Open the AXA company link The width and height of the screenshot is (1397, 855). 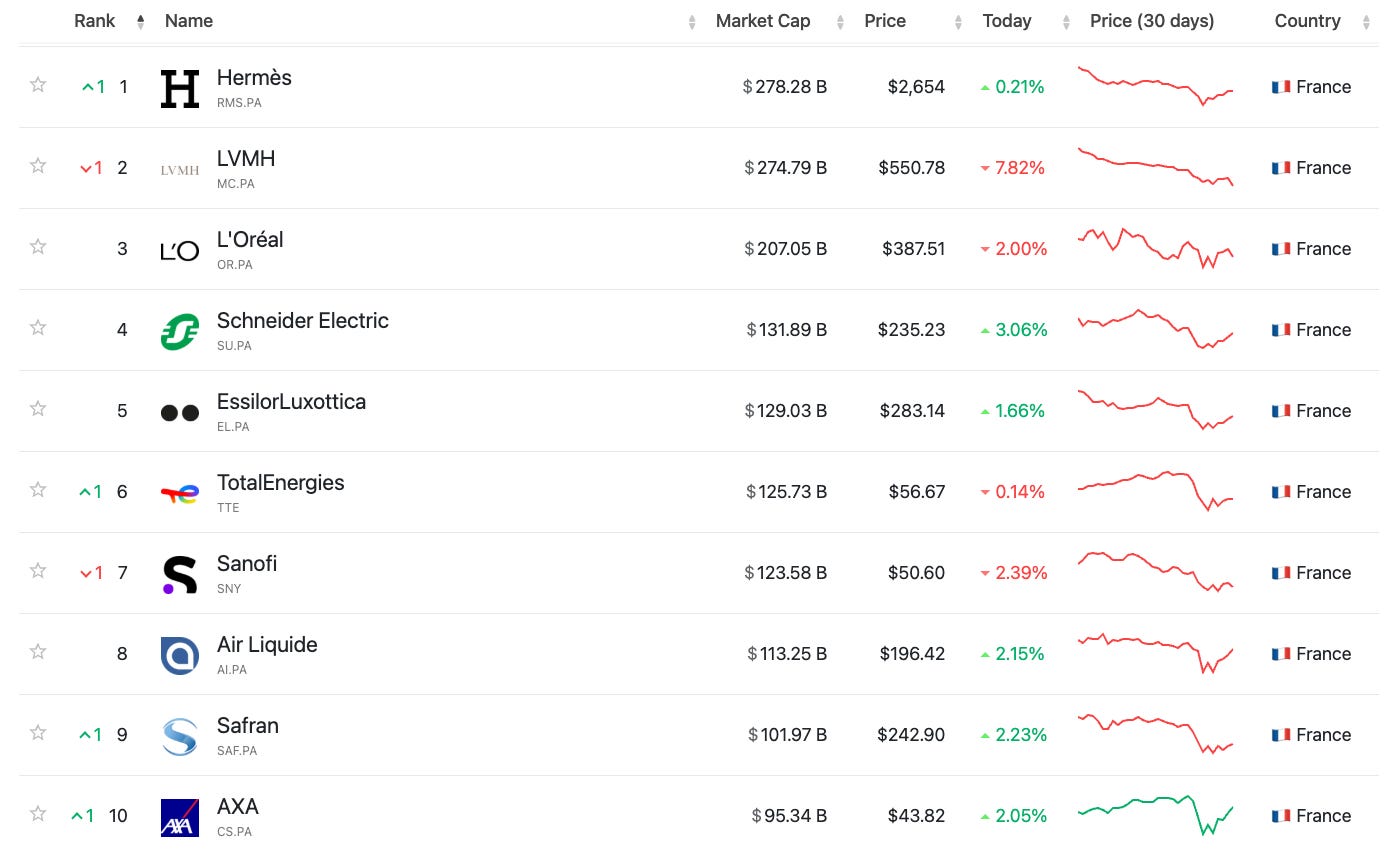[x=238, y=807]
